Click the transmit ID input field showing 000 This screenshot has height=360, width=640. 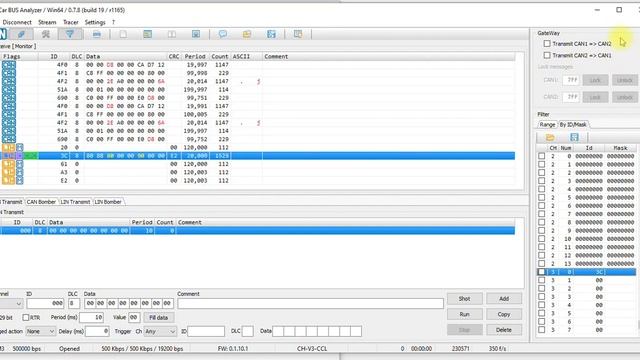click(45, 304)
